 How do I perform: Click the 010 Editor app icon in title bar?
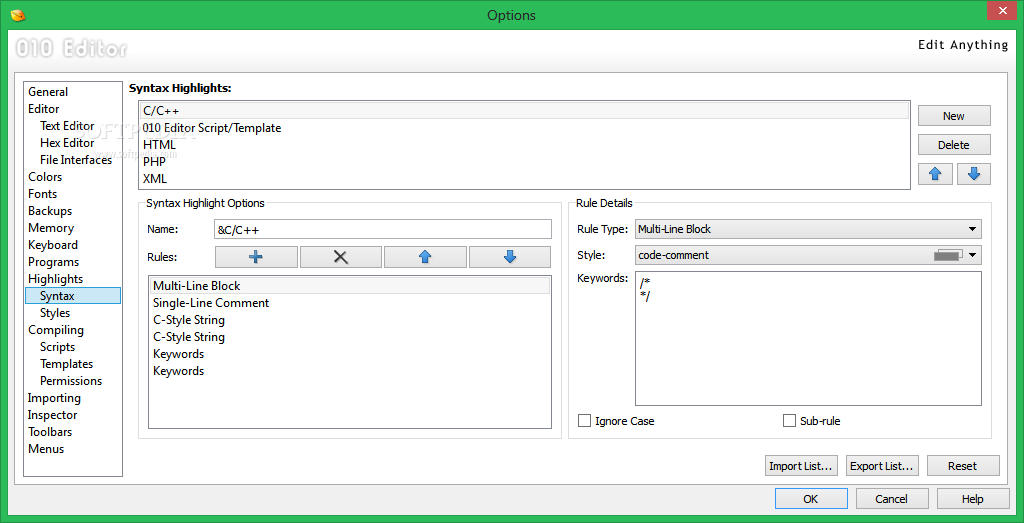pyautogui.click(x=19, y=15)
